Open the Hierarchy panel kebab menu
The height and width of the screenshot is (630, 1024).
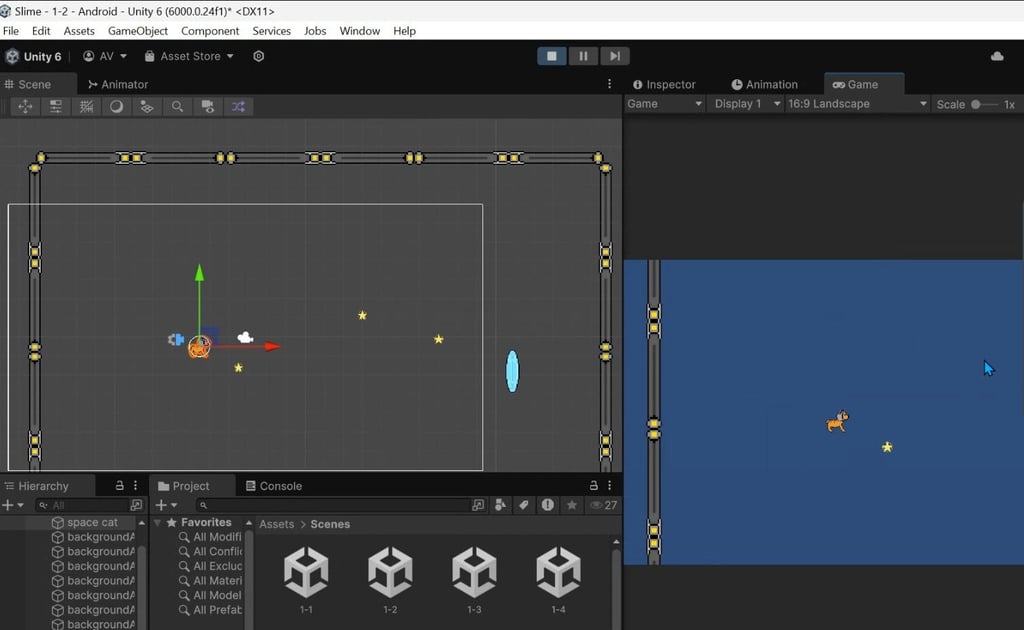(x=135, y=486)
